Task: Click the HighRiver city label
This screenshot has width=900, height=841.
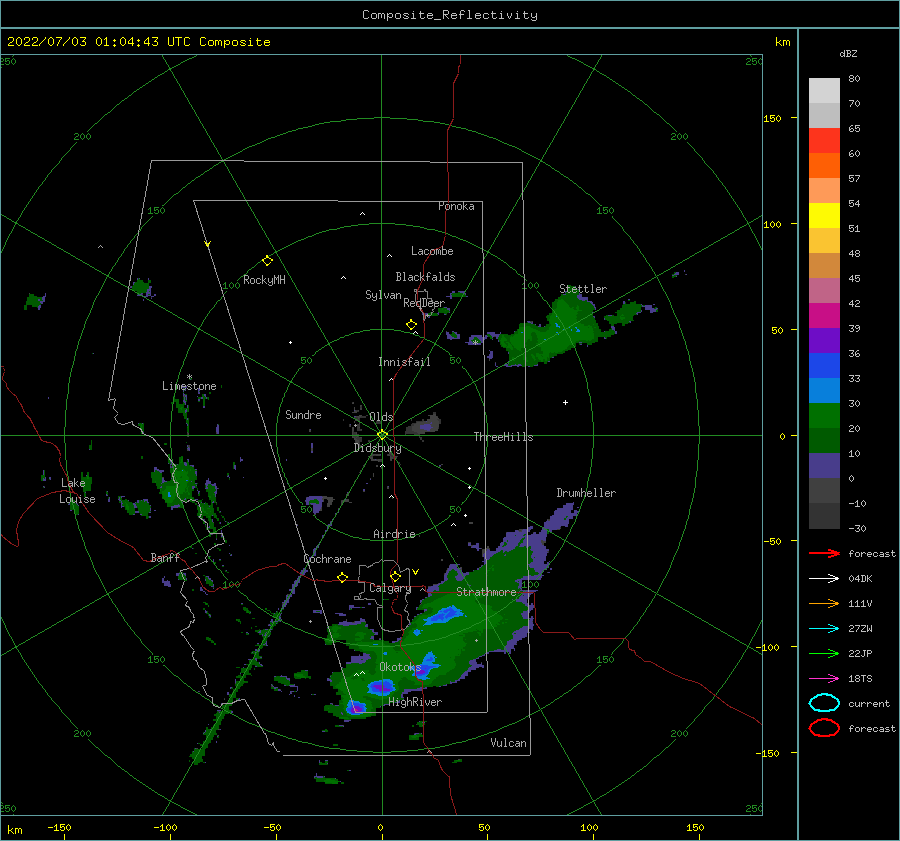Action: (415, 702)
